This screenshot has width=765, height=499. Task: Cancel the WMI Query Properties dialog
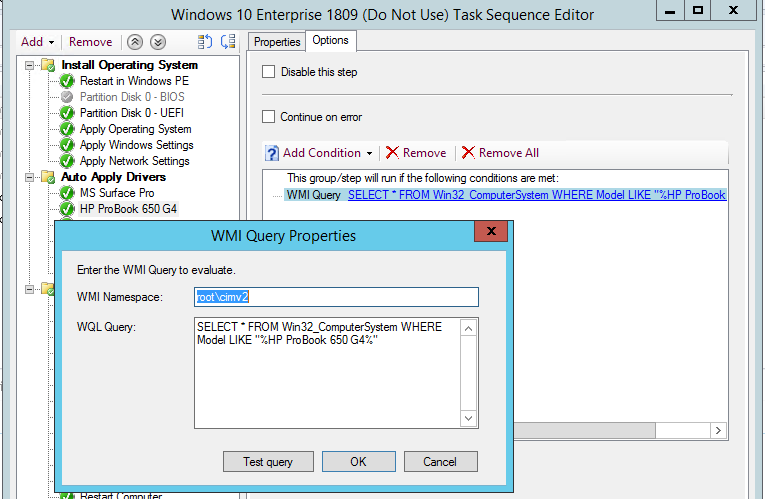(x=441, y=461)
